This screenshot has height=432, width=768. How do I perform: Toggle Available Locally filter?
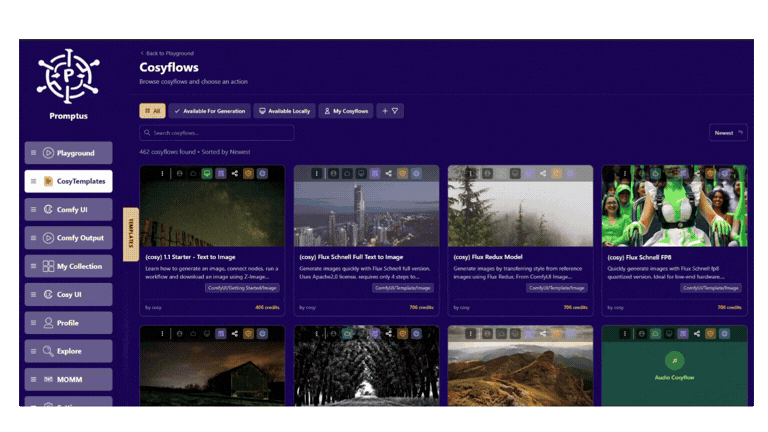click(285, 111)
